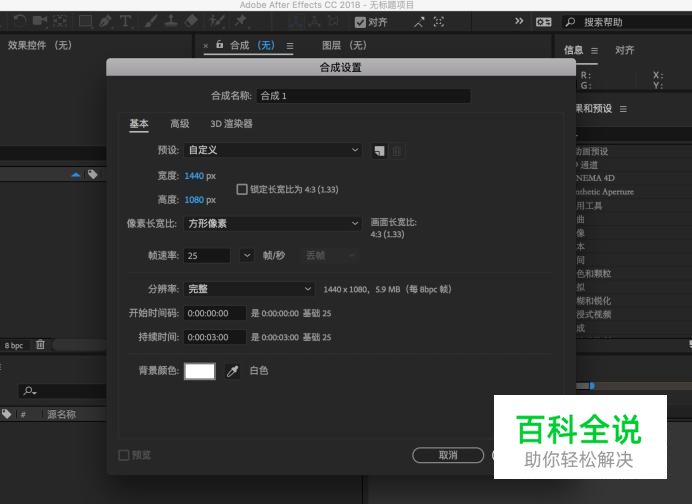Switch to the 高级 tab

pos(180,124)
